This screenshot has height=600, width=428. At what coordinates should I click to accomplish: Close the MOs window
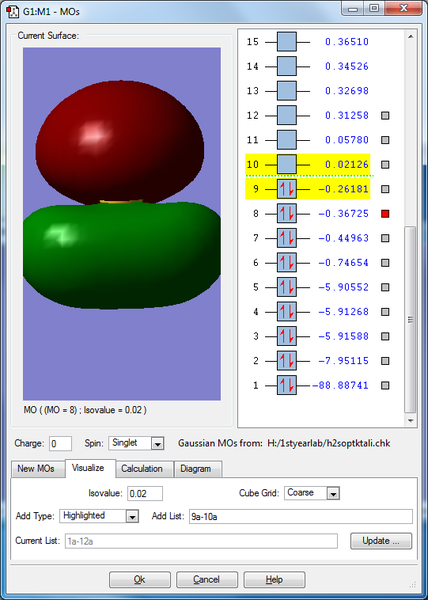[x=403, y=8]
